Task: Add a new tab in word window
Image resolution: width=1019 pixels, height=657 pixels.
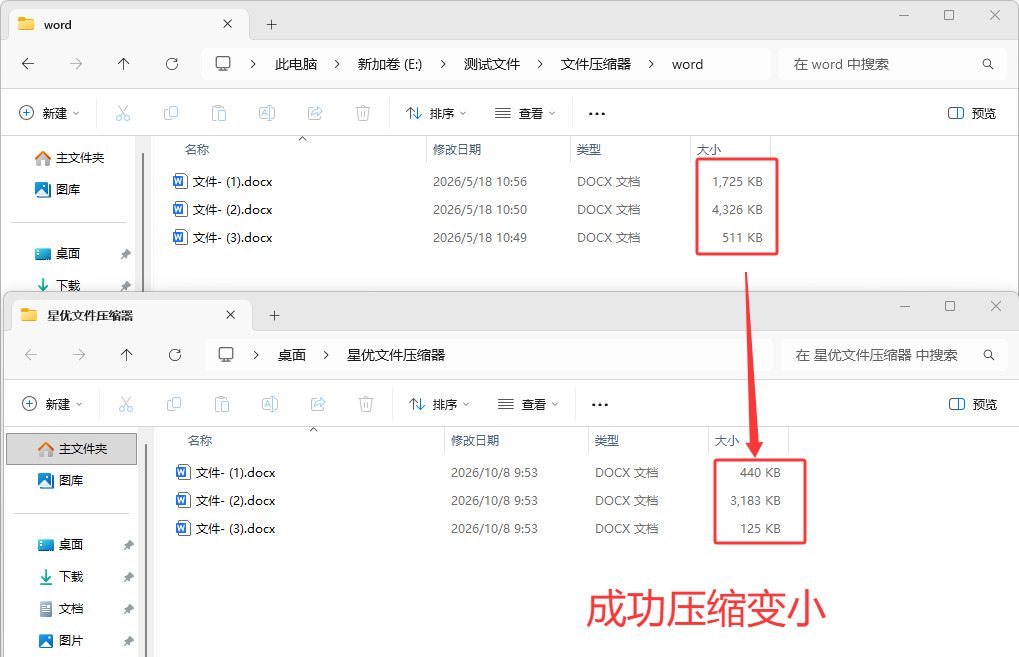Action: pos(272,25)
